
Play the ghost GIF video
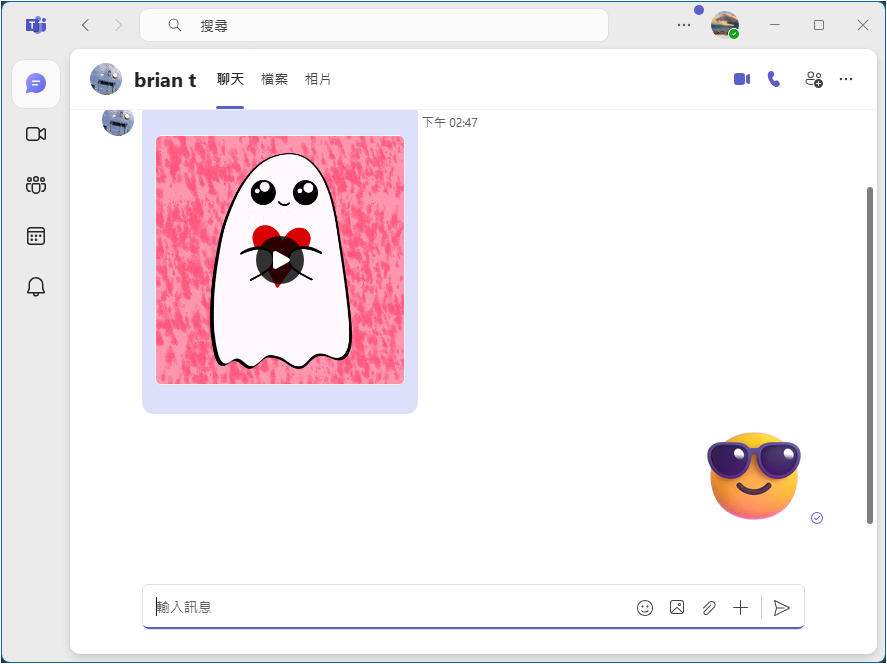(x=280, y=260)
